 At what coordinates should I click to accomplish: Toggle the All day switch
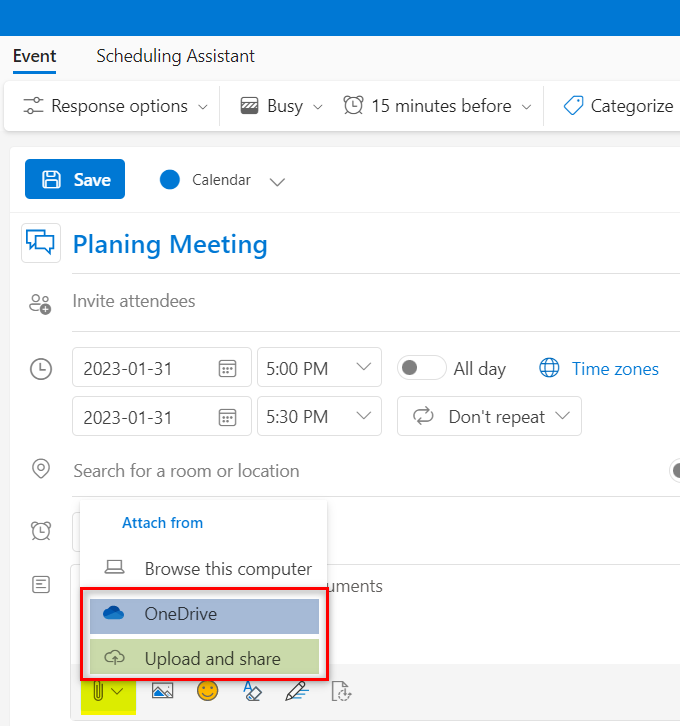[x=422, y=368]
